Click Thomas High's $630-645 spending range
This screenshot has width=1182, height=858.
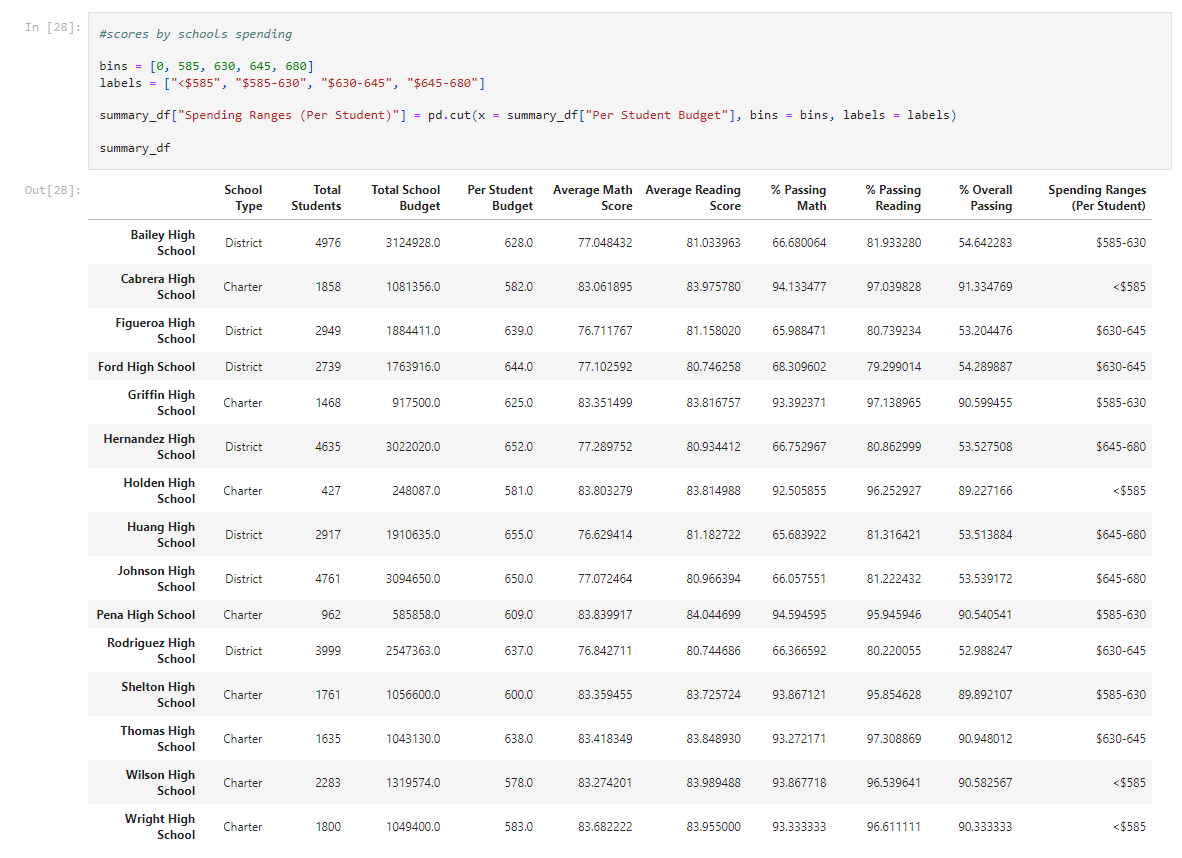(x=1121, y=738)
